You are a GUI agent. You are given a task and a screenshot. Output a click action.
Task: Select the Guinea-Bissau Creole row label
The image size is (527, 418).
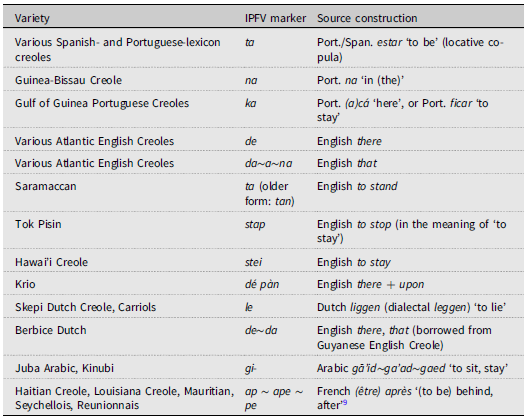(68, 80)
